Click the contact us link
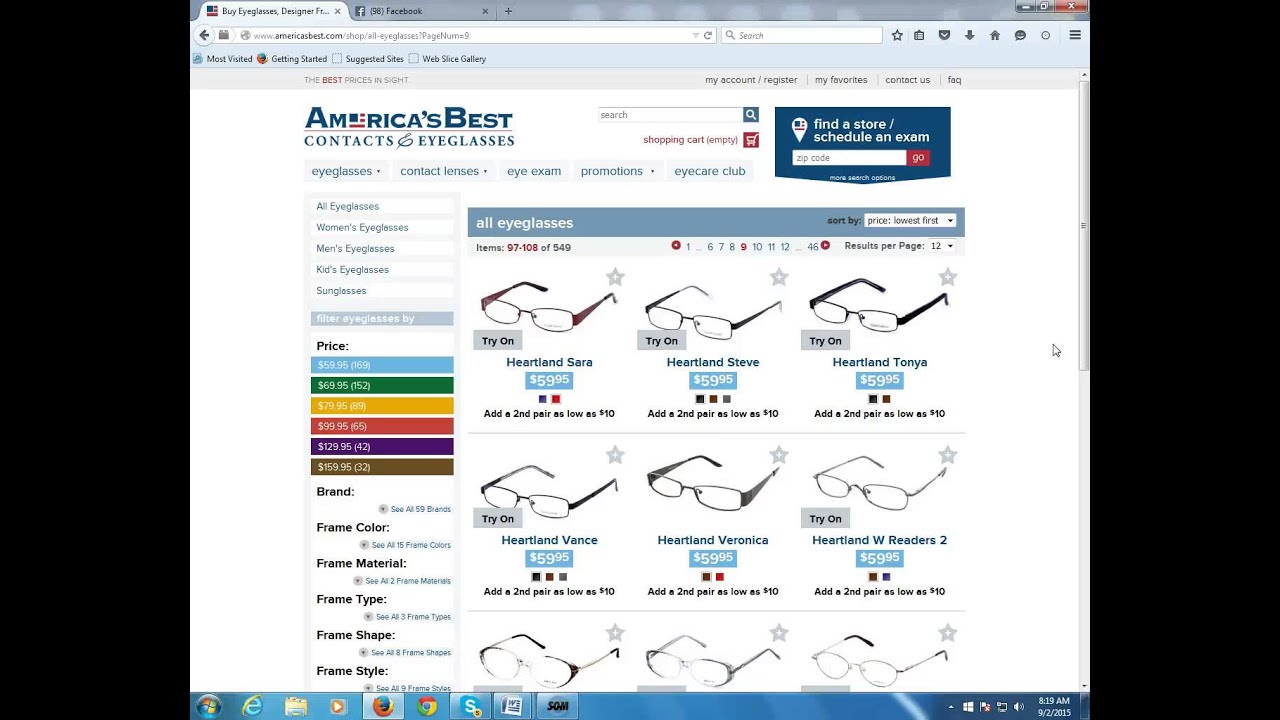Screen dimensions: 1280x720 907,80
